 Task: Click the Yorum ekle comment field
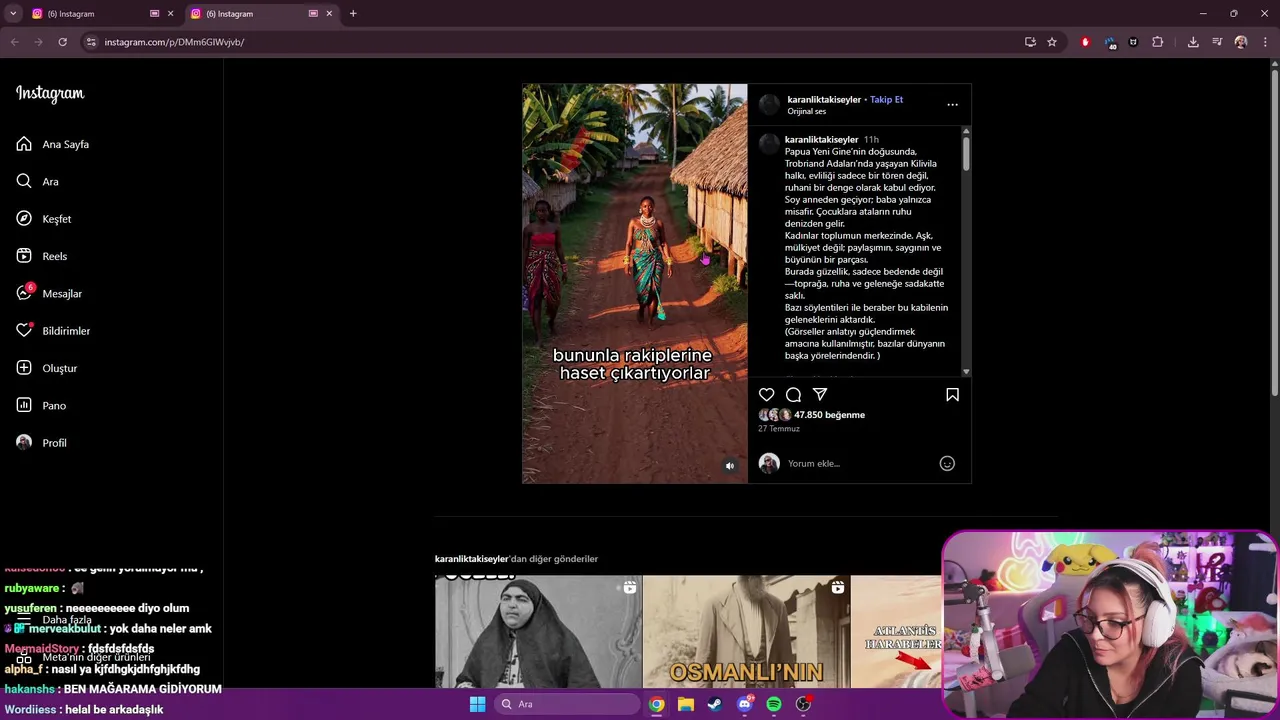(x=860, y=463)
